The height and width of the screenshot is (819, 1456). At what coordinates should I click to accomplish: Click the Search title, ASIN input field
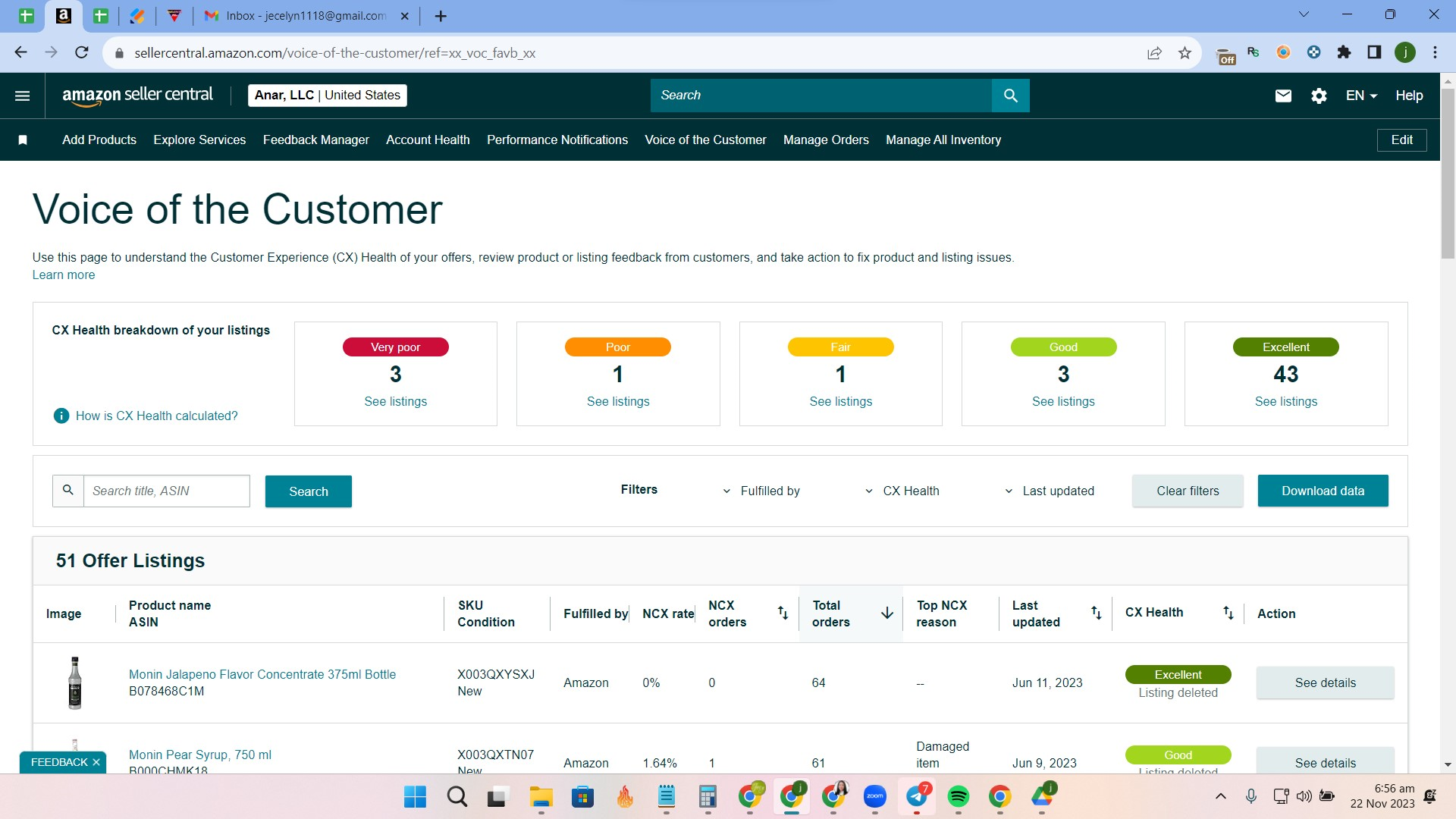[x=166, y=491]
